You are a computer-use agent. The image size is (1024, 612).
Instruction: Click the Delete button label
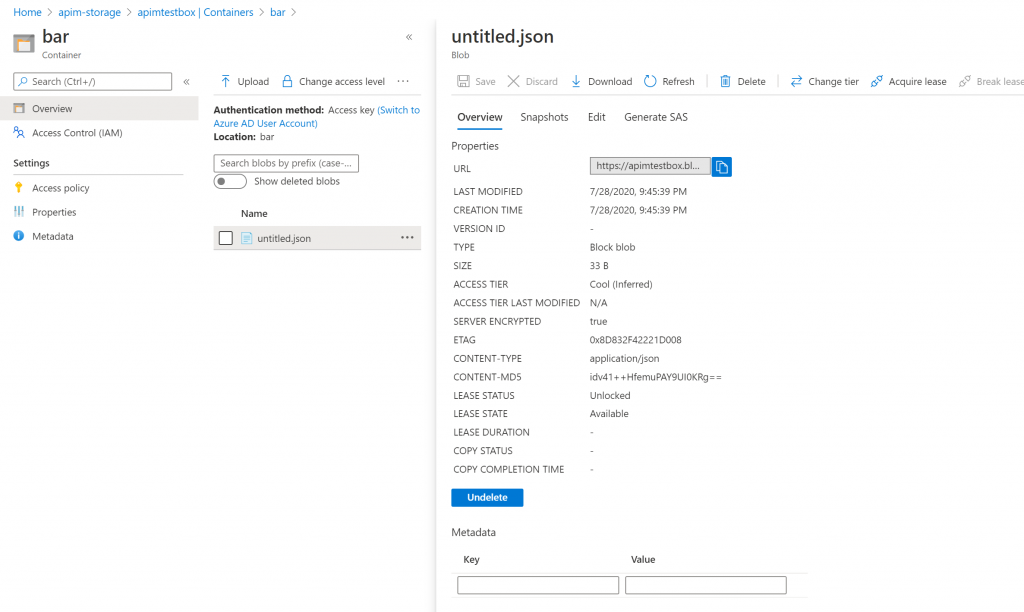(751, 82)
